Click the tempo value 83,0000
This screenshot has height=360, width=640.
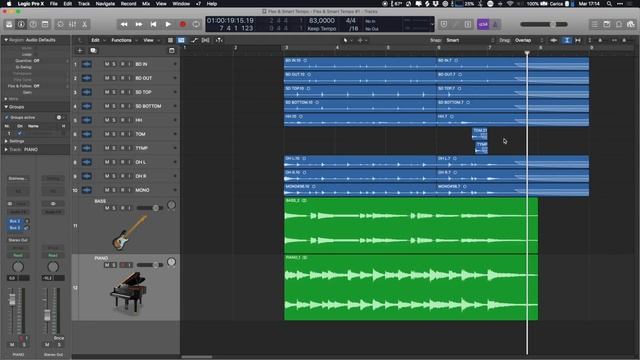(322, 20)
